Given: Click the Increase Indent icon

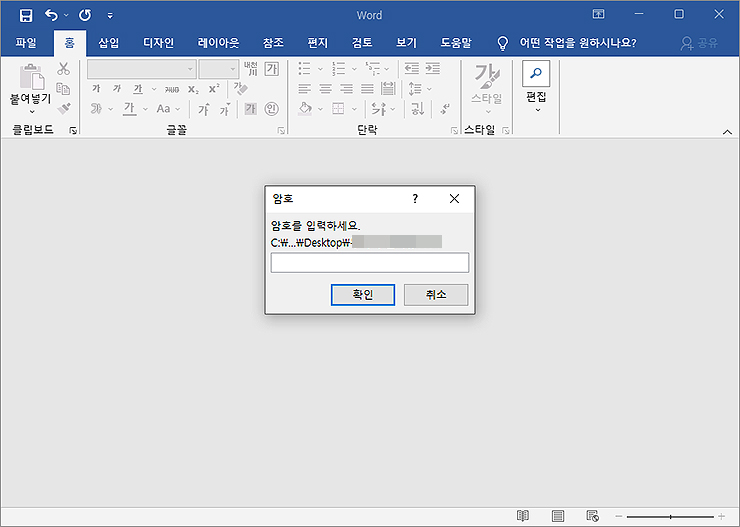Looking at the screenshot, I should (433, 69).
